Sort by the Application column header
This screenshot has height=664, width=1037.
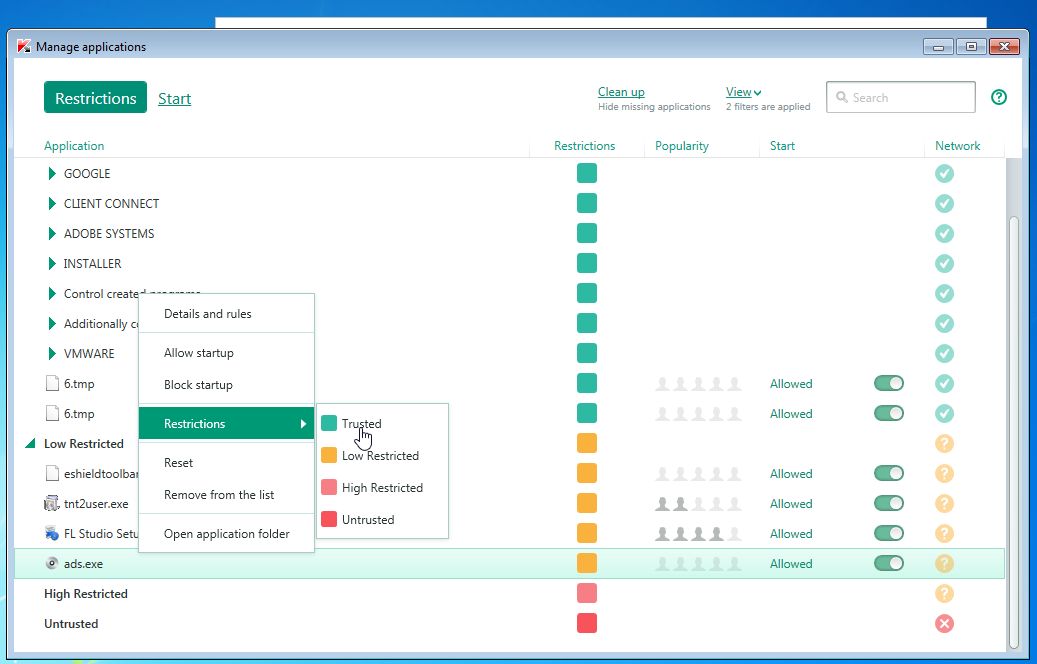(74, 145)
